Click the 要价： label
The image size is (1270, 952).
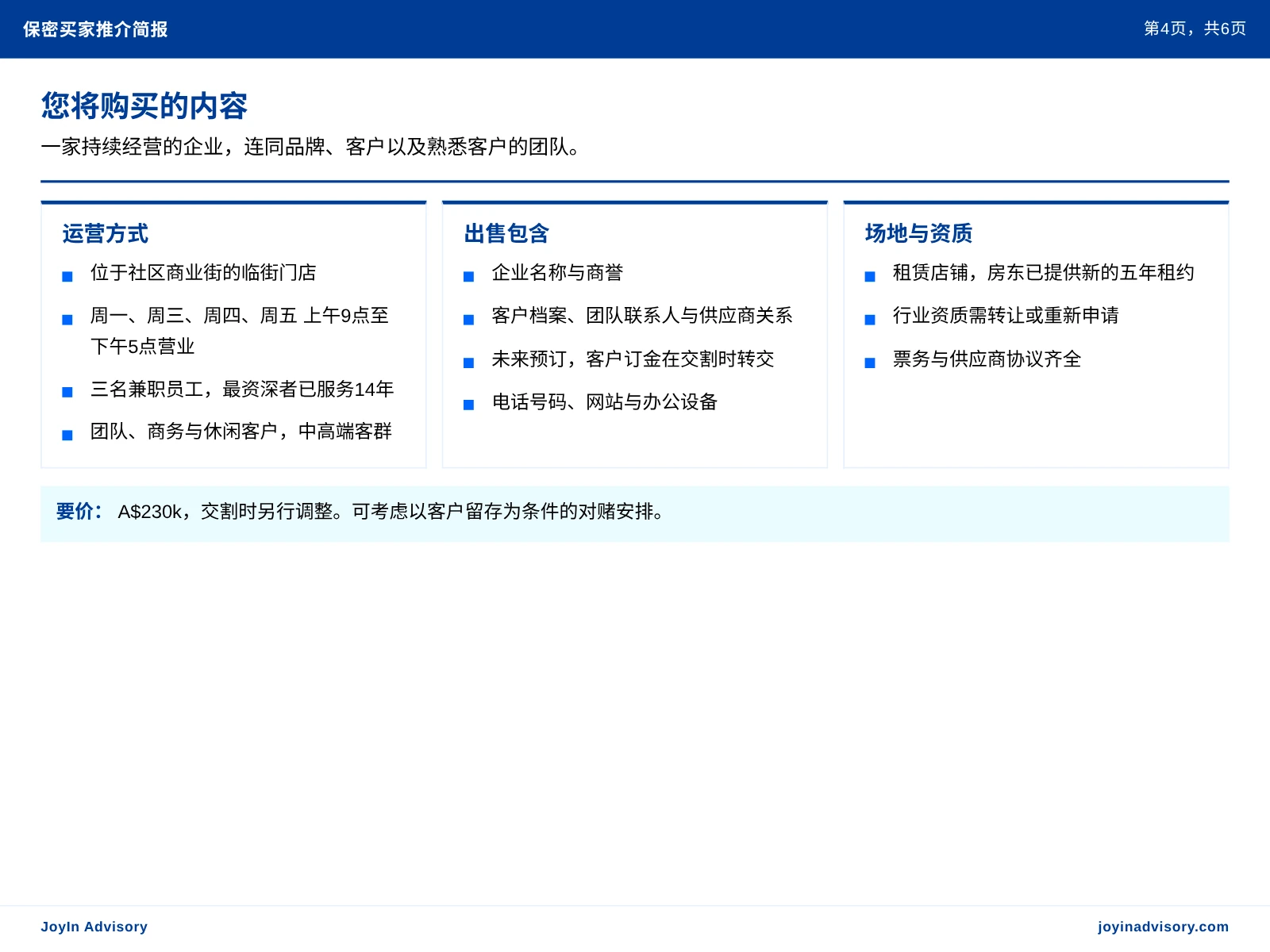79,512
